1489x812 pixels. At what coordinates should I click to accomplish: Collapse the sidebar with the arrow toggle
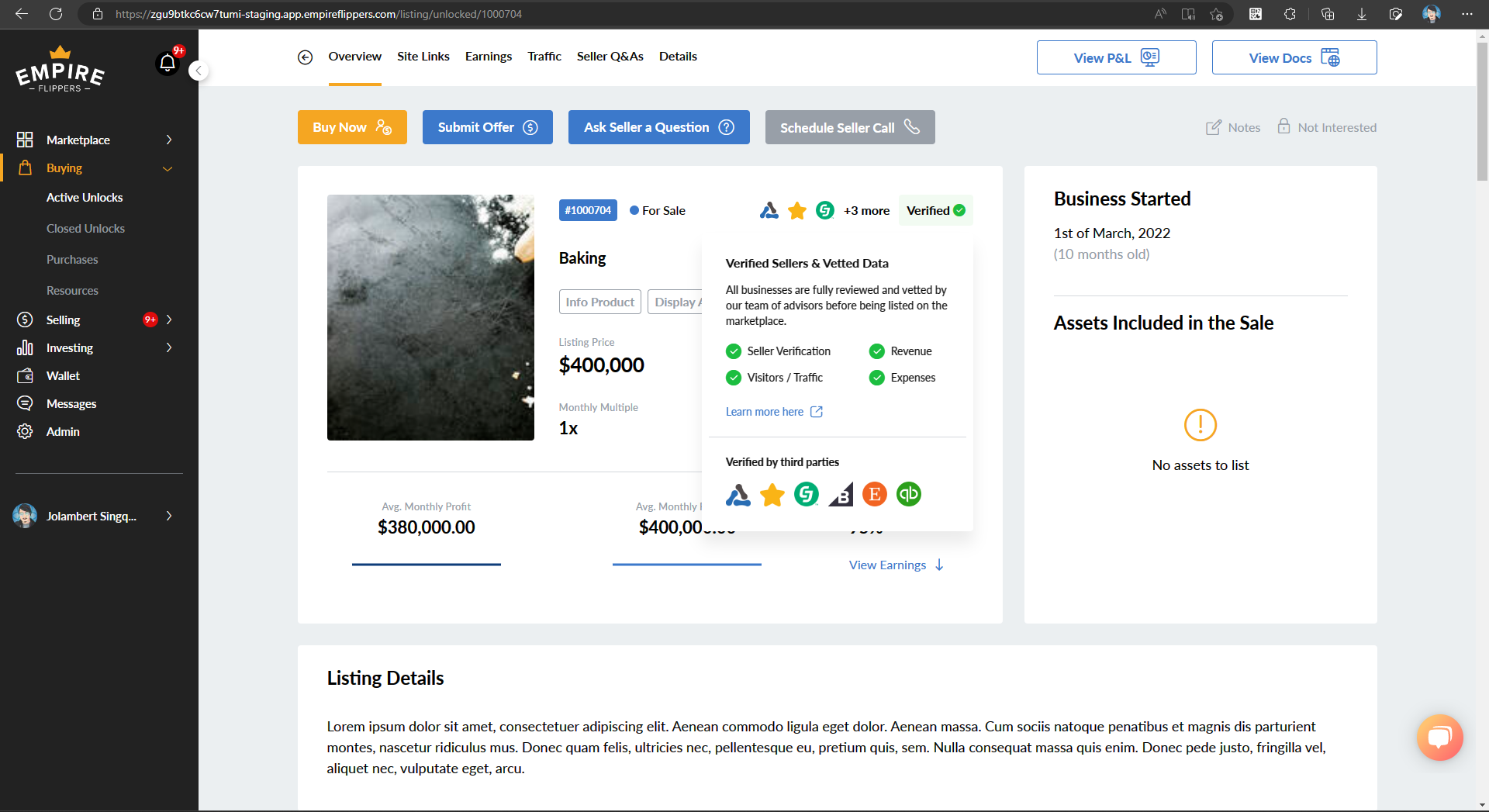199,71
